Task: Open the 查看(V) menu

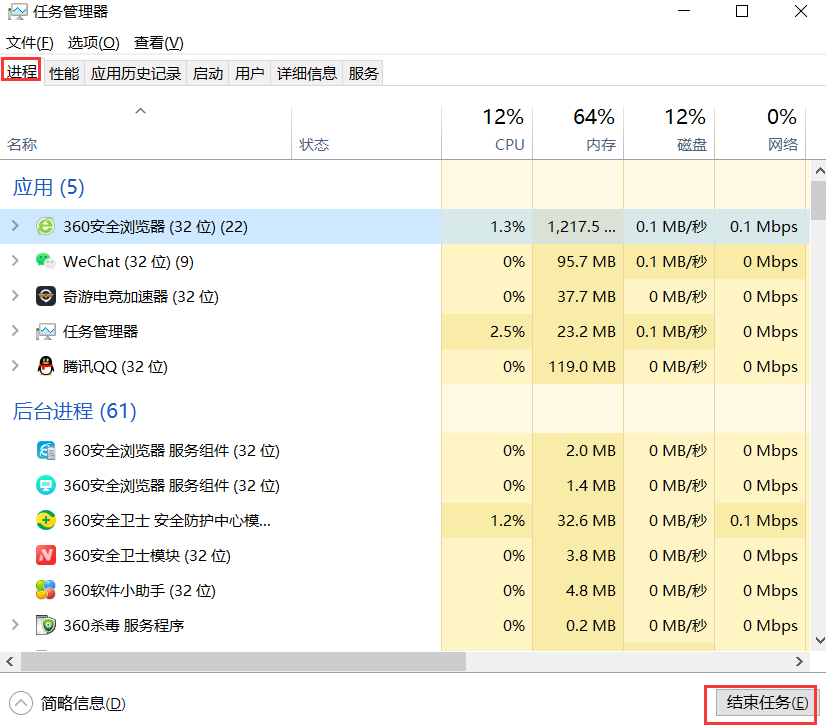Action: click(159, 43)
